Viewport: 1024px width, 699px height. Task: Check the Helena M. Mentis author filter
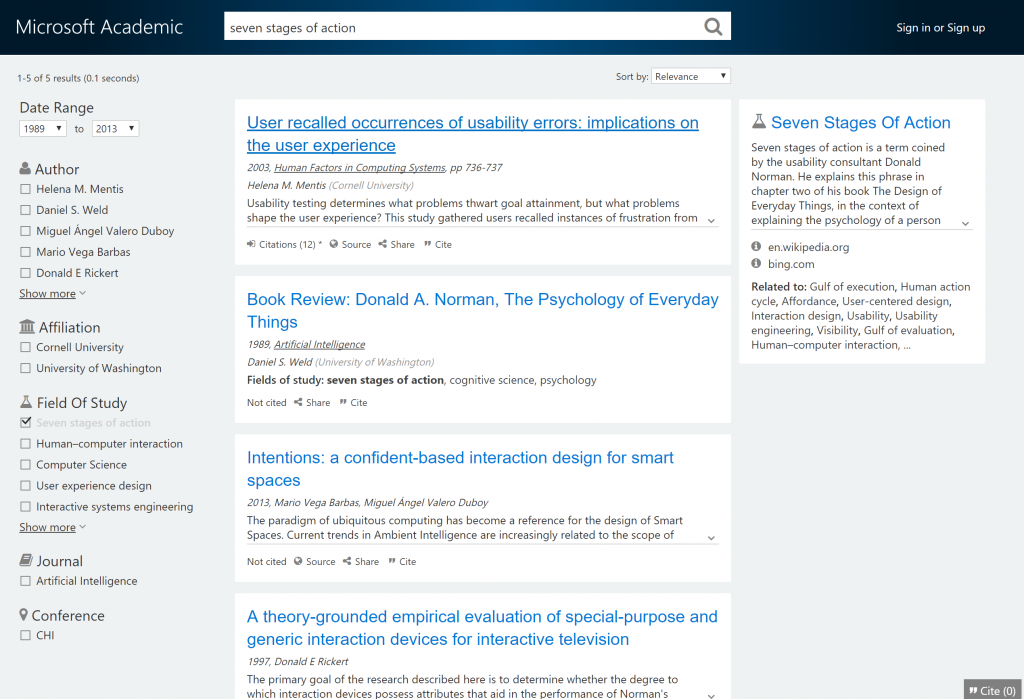click(x=25, y=189)
